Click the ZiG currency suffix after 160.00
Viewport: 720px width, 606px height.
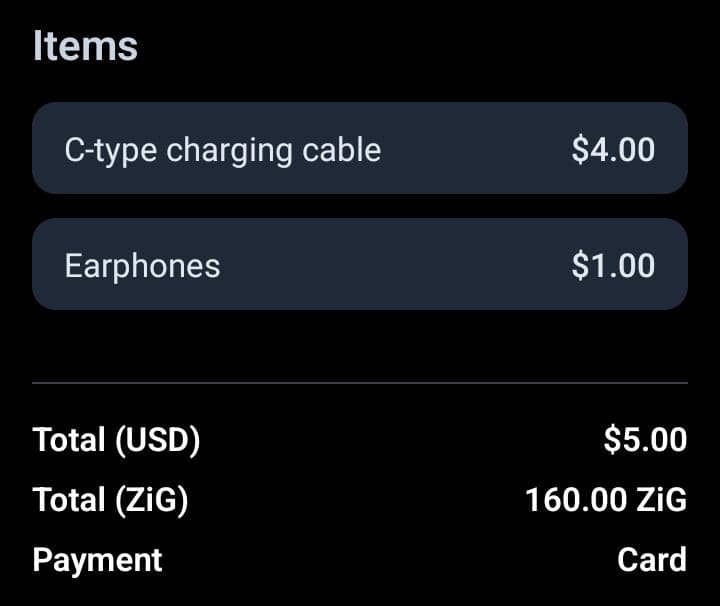pos(661,499)
